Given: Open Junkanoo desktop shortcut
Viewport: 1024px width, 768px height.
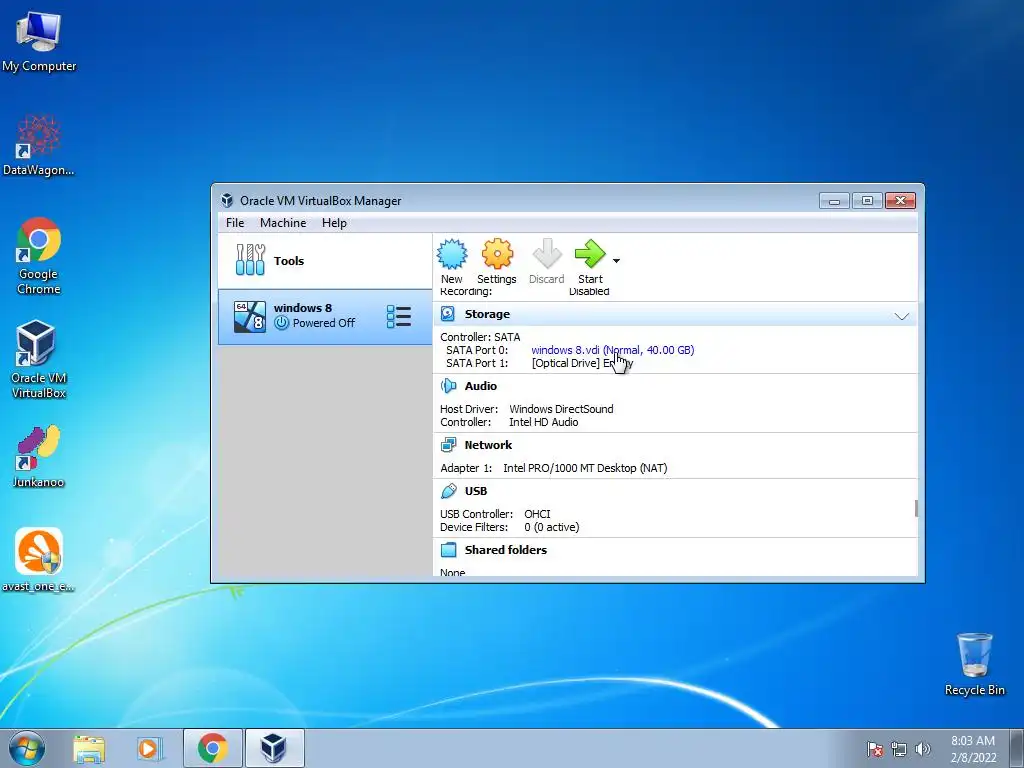Looking at the screenshot, I should (39, 456).
